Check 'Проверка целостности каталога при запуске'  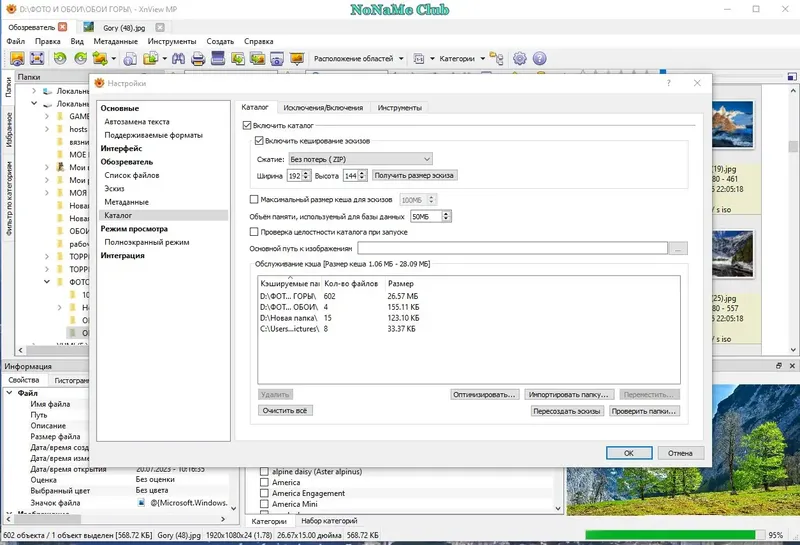coord(254,232)
